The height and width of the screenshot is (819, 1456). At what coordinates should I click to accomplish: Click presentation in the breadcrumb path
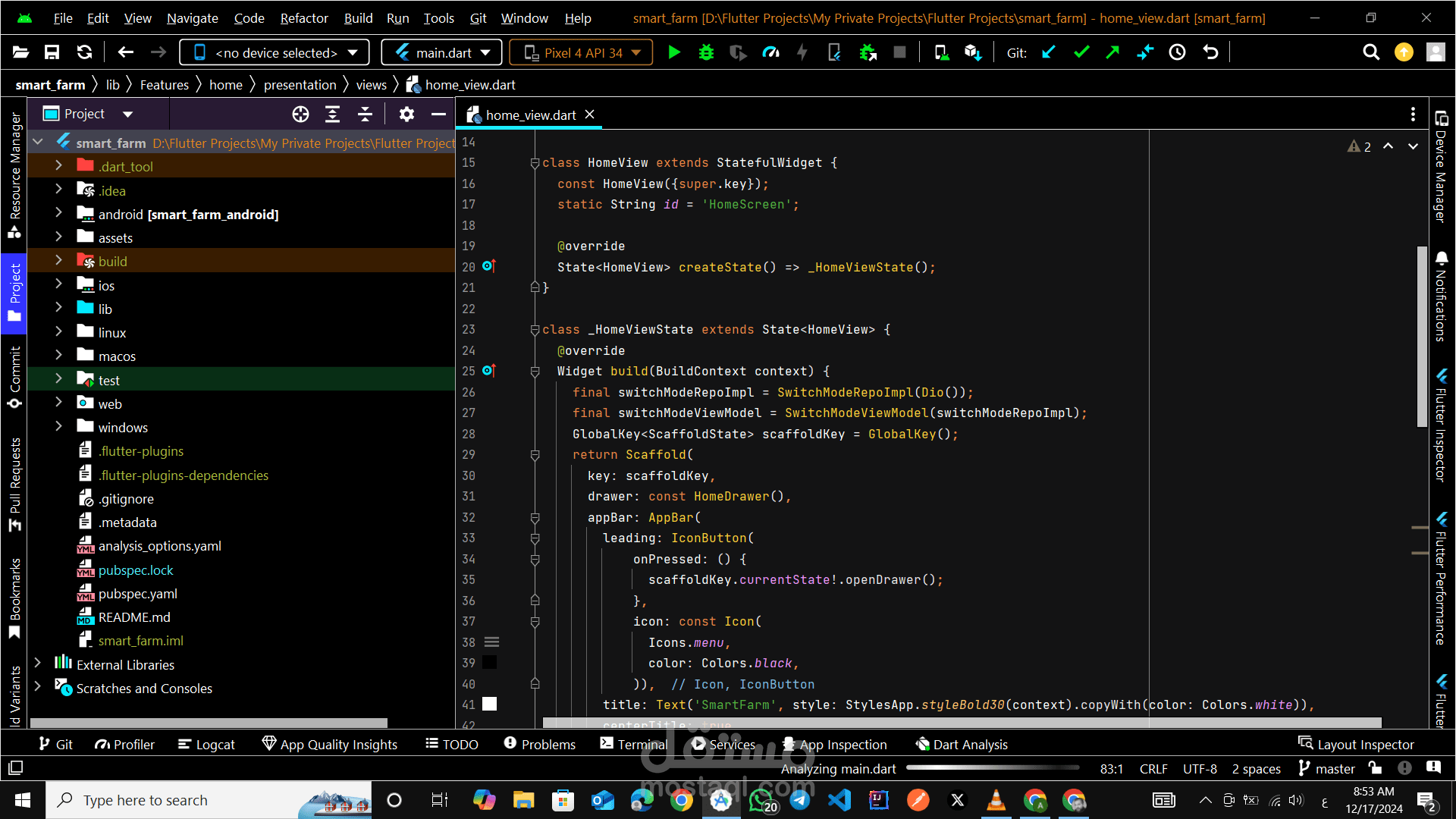[x=300, y=85]
